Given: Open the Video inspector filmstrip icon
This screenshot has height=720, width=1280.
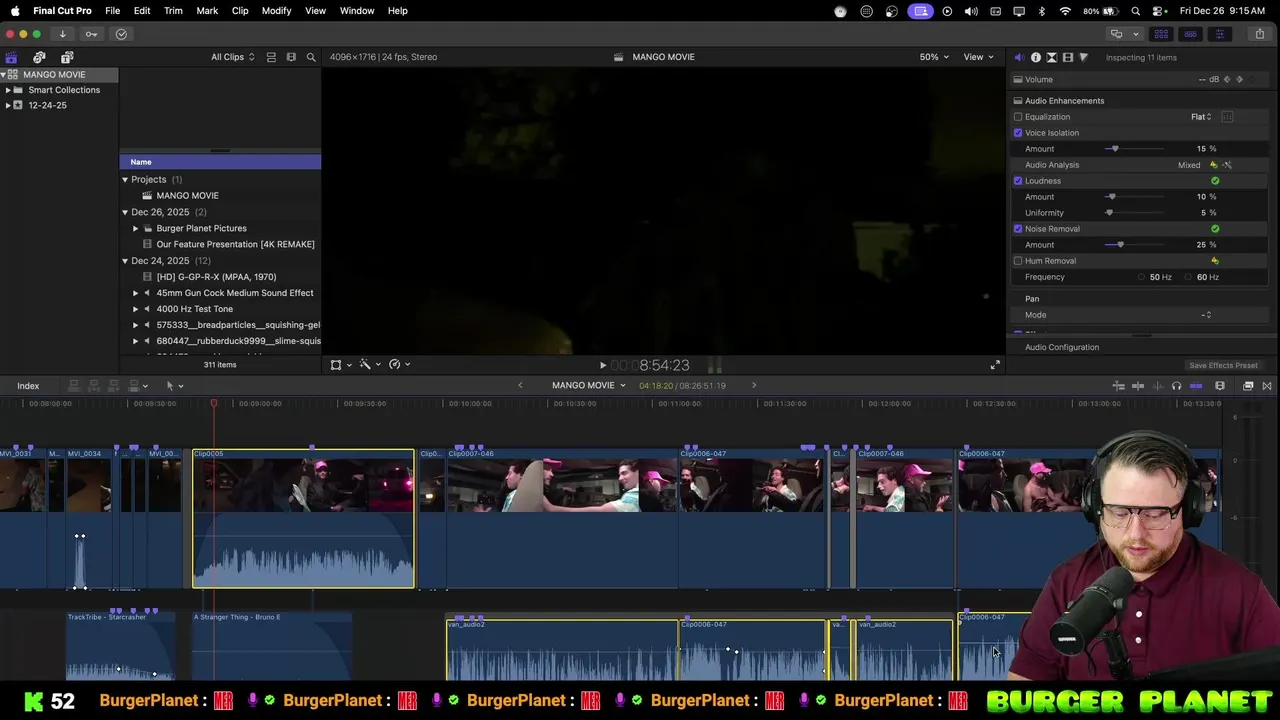Looking at the screenshot, I should pos(1067,57).
